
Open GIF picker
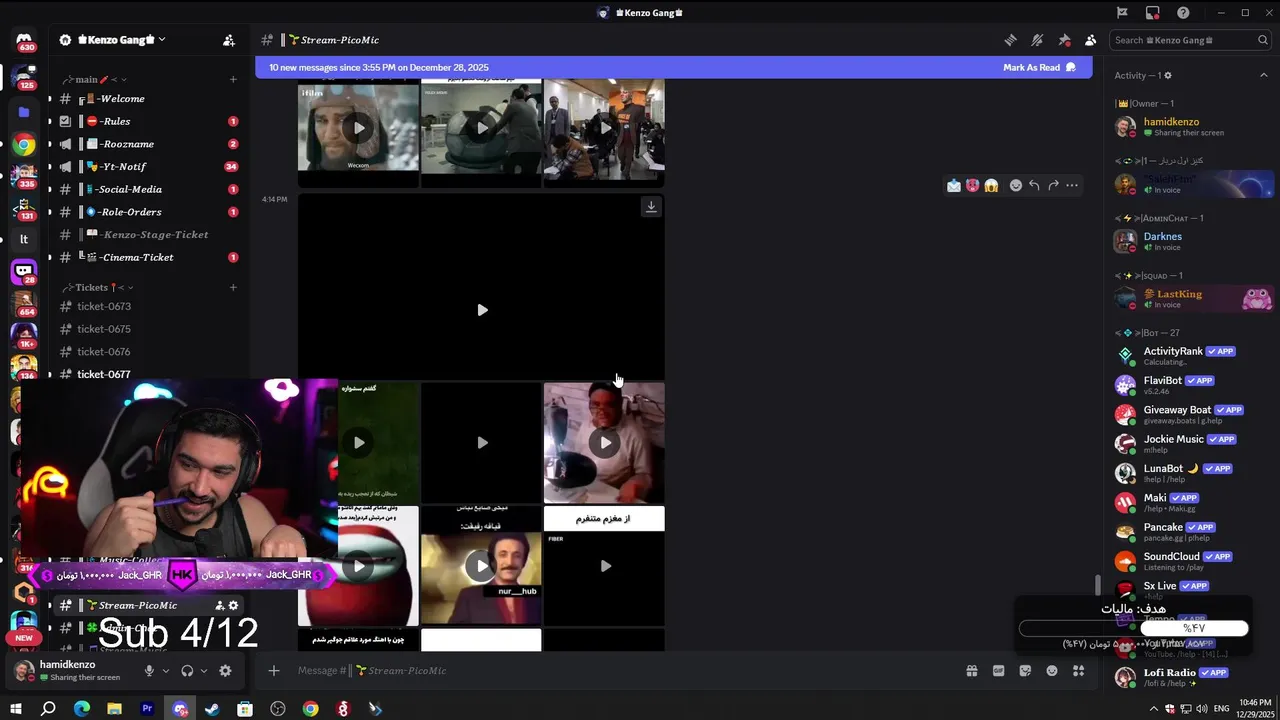point(998,671)
